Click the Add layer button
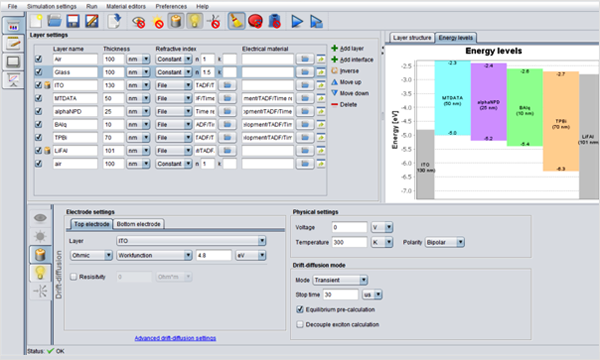This screenshot has height=360, width=600. (347, 48)
